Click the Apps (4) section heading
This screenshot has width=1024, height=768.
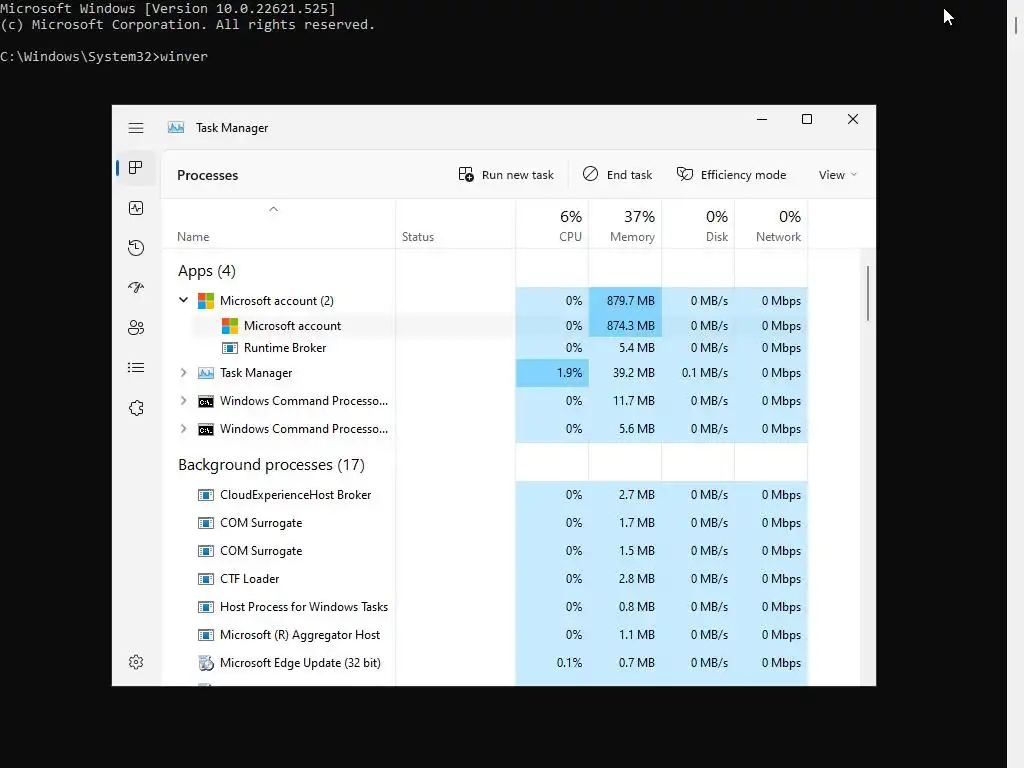click(x=206, y=271)
